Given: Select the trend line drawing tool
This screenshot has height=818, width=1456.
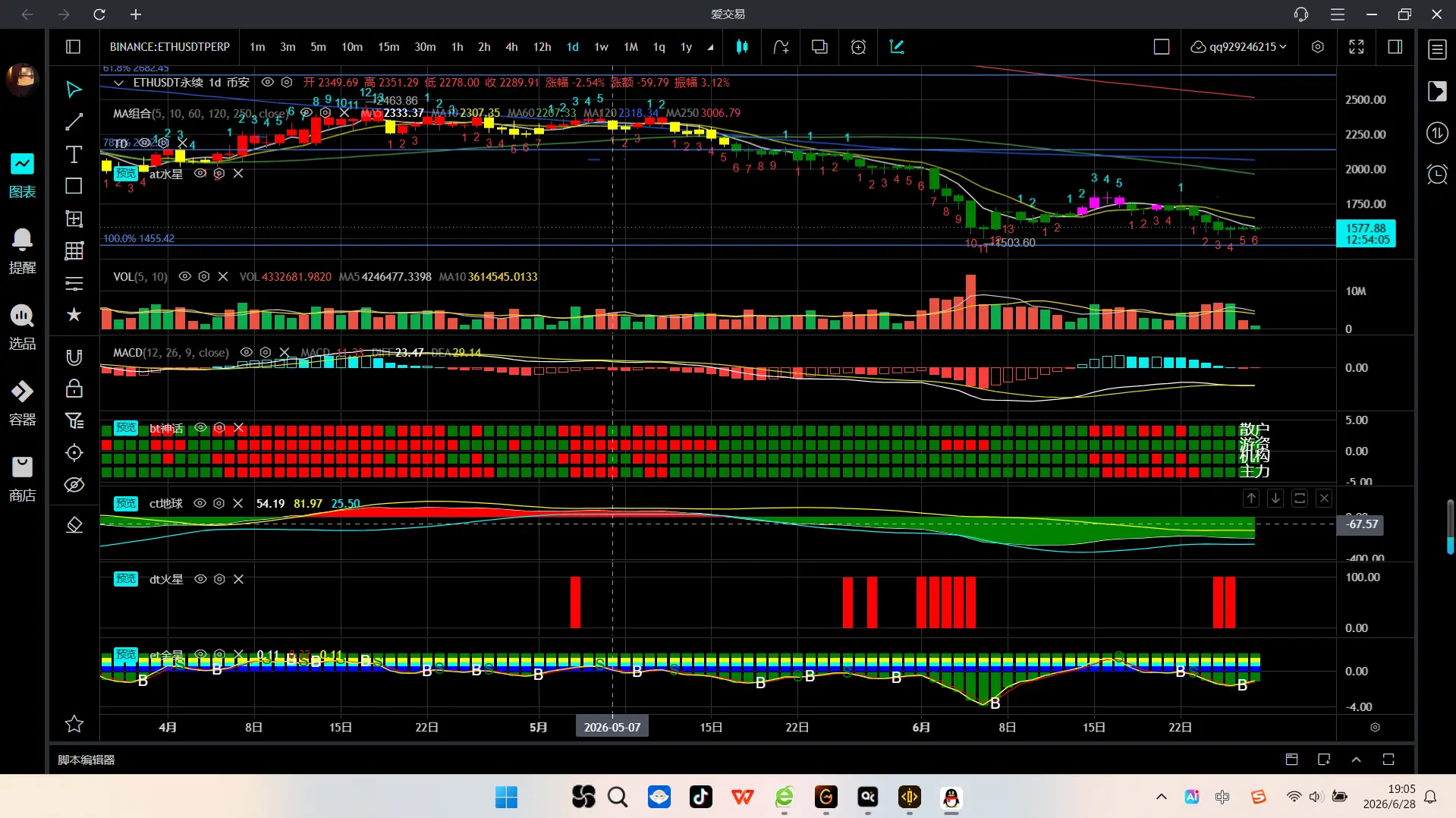Looking at the screenshot, I should pos(74,122).
